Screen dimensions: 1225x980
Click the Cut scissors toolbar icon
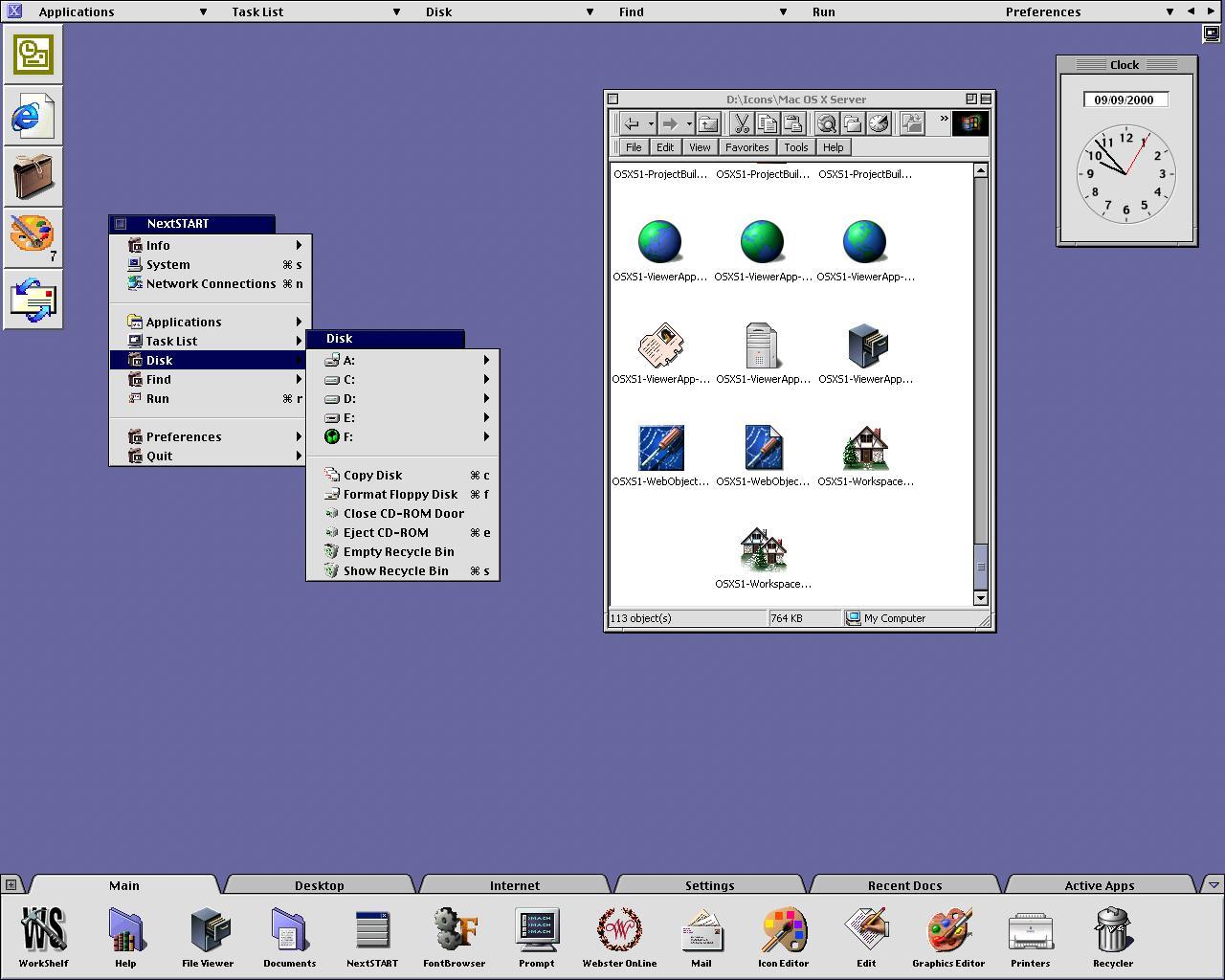[x=741, y=123]
